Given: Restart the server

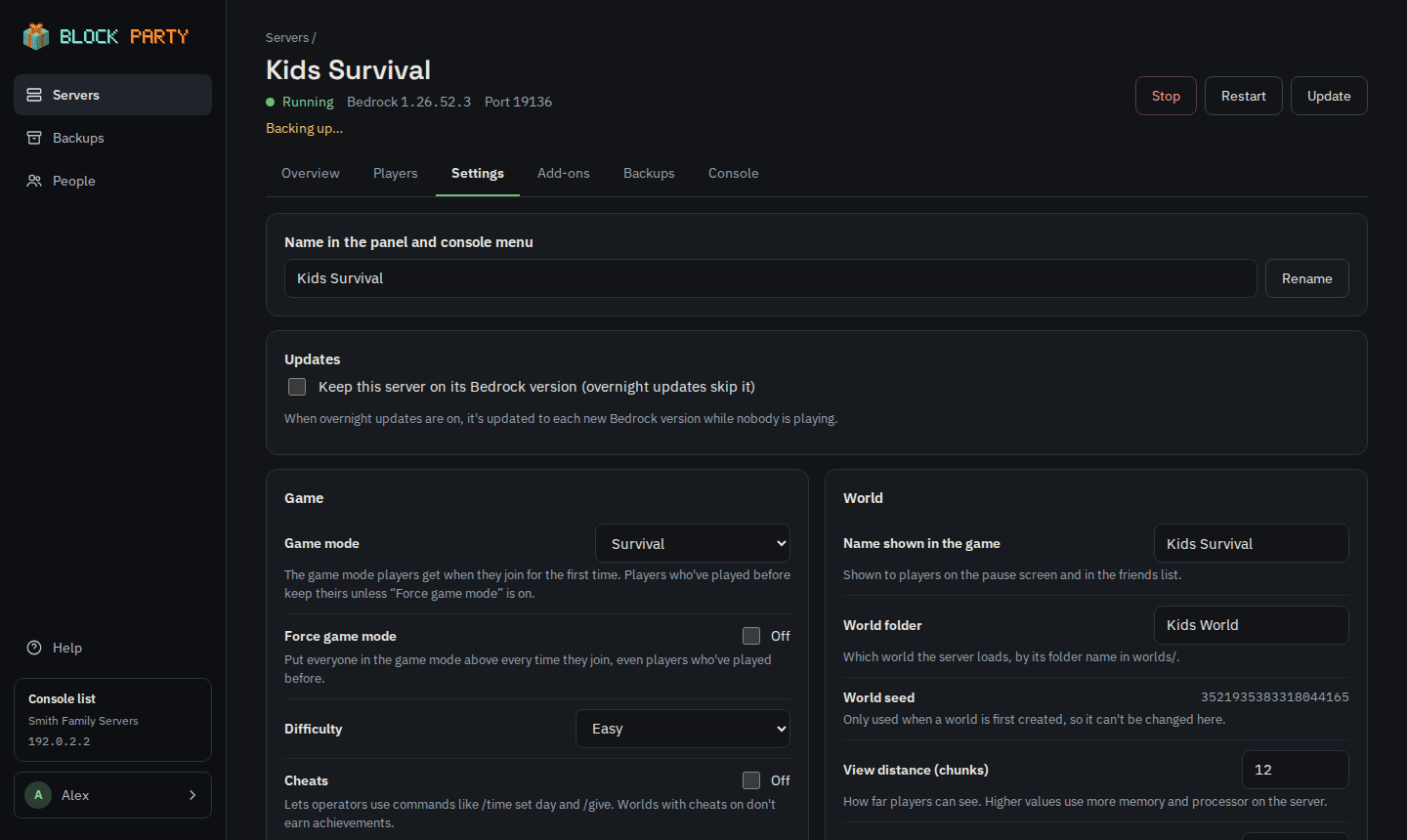Looking at the screenshot, I should pyautogui.click(x=1244, y=96).
